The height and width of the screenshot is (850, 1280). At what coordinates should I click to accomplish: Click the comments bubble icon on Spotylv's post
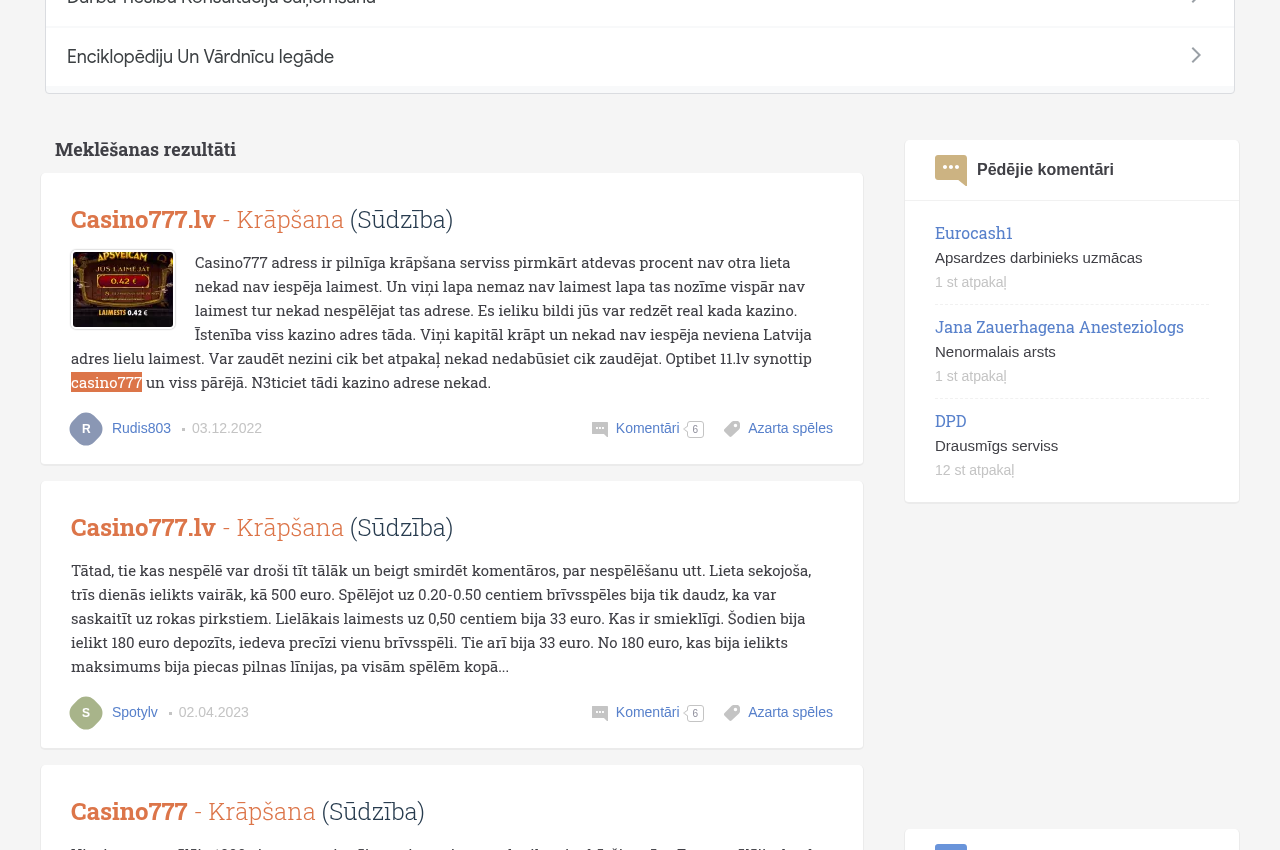coord(600,713)
